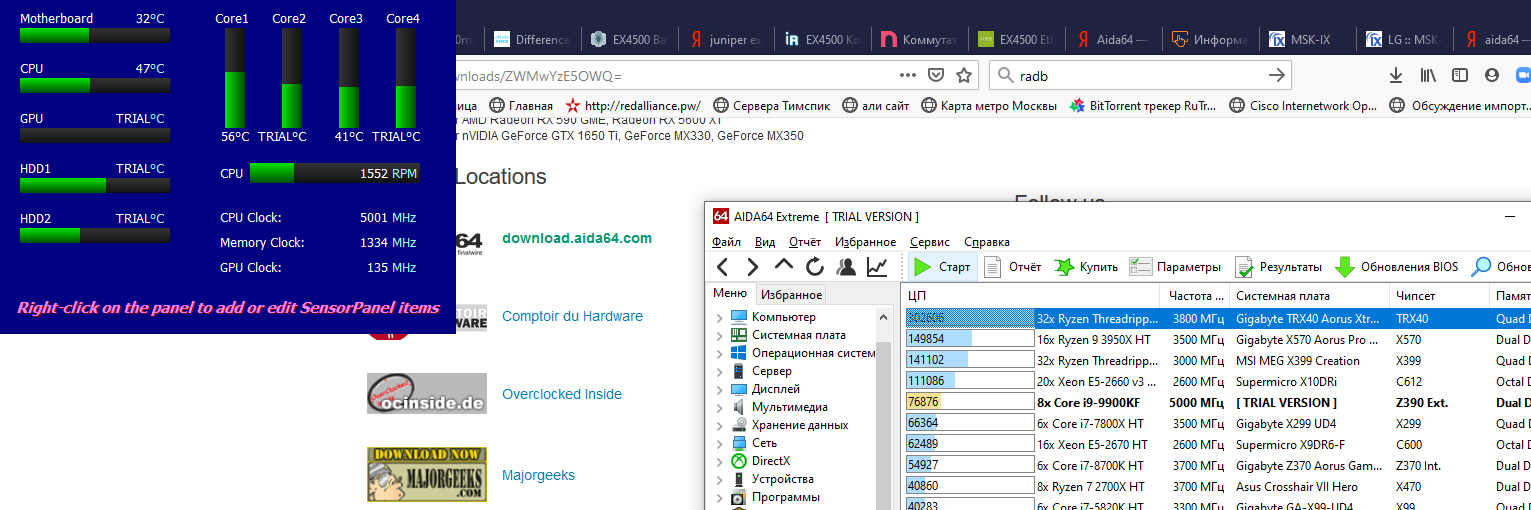Start the benchmark with Старт button
Image resolution: width=1531 pixels, height=510 pixels.
coord(942,267)
